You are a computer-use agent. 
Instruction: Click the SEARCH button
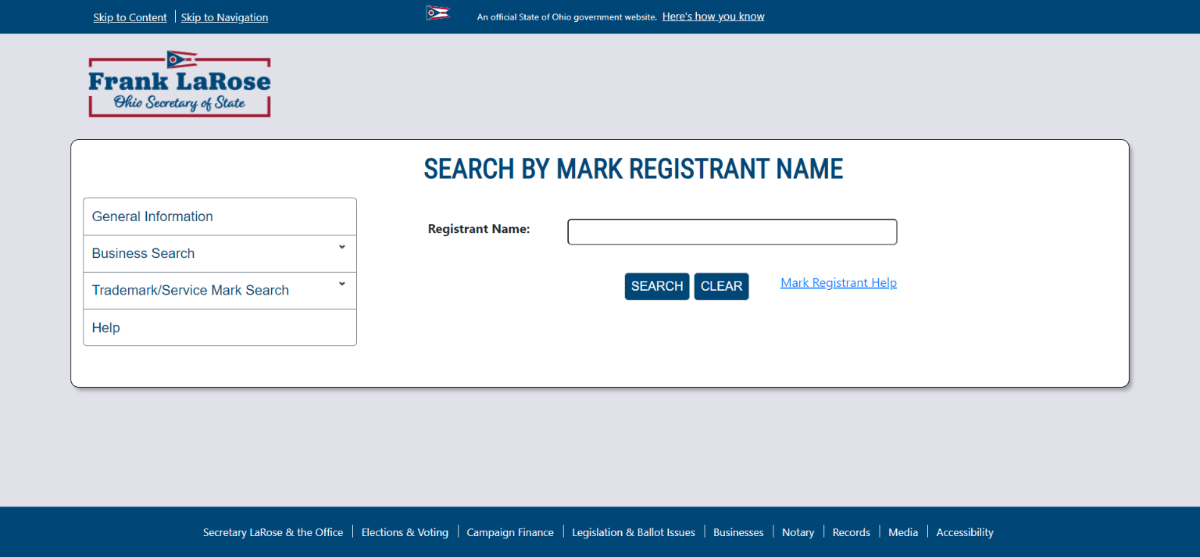(657, 286)
